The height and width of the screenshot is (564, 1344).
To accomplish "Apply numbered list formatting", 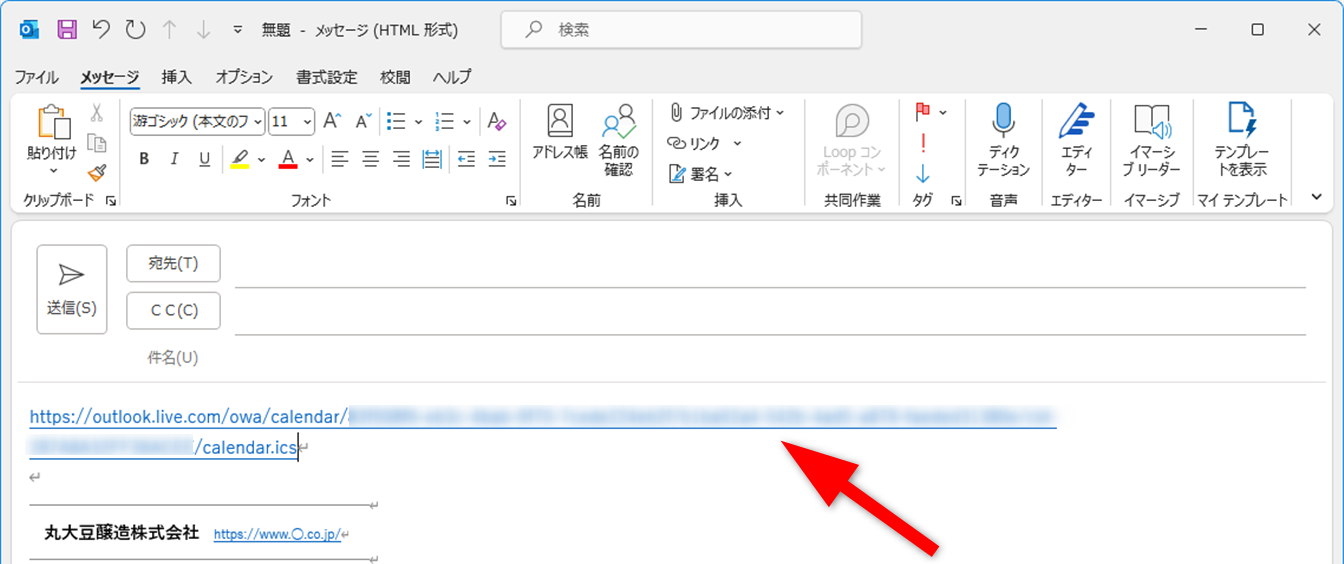I will point(446,122).
